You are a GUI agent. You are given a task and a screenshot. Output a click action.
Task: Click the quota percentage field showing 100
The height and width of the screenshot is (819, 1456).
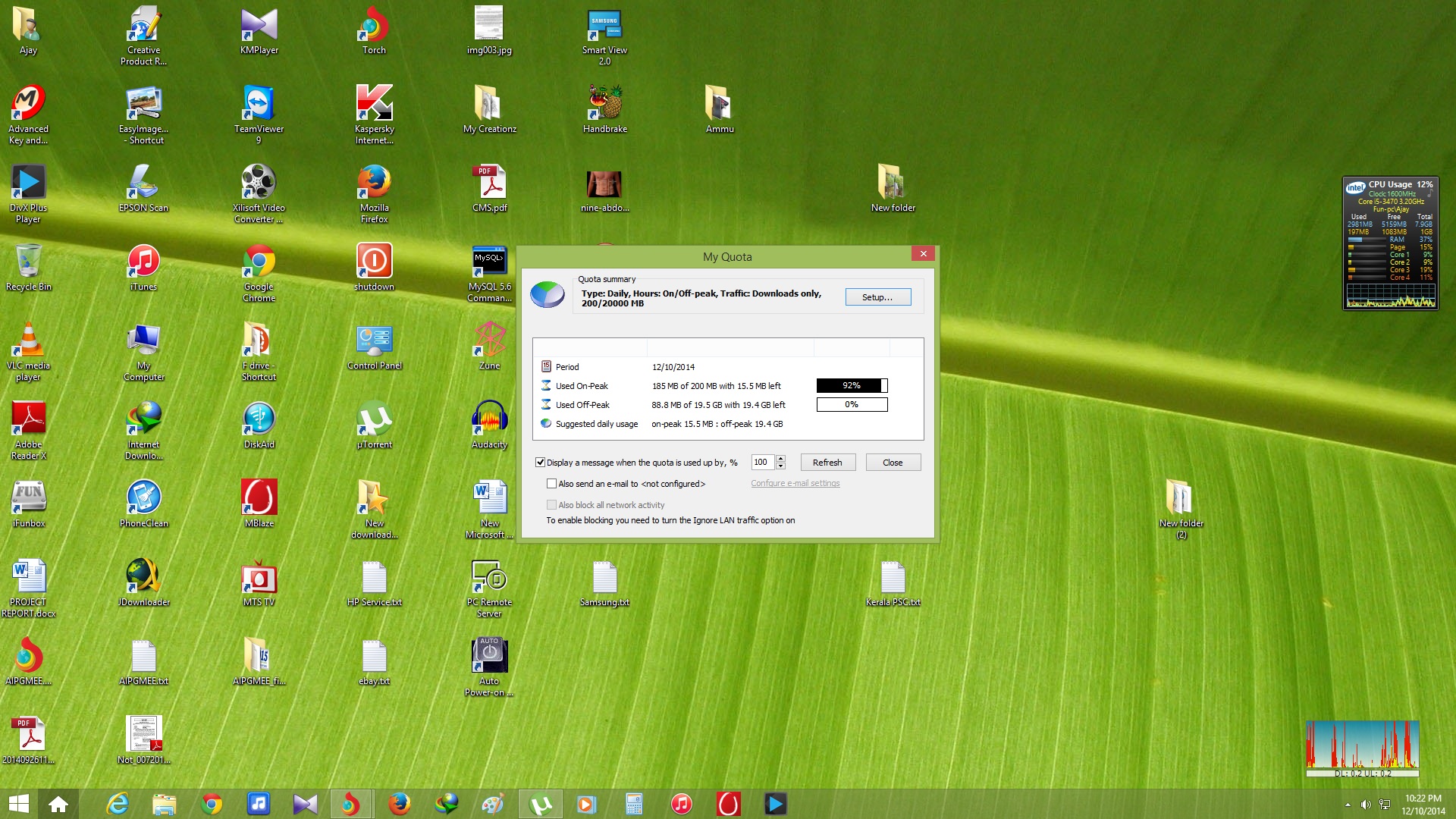click(x=763, y=462)
